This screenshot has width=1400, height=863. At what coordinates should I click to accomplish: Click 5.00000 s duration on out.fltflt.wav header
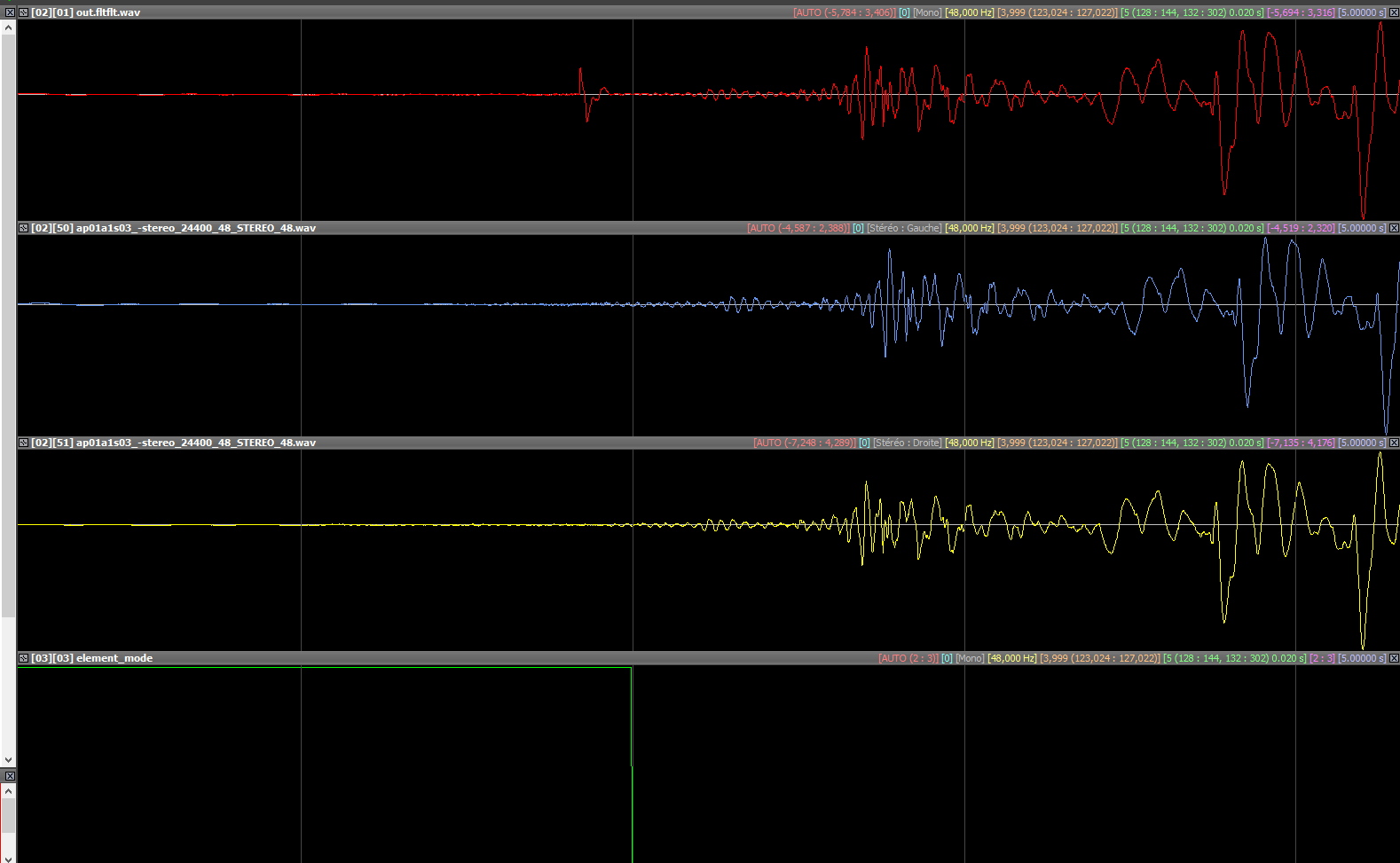coord(1362,12)
